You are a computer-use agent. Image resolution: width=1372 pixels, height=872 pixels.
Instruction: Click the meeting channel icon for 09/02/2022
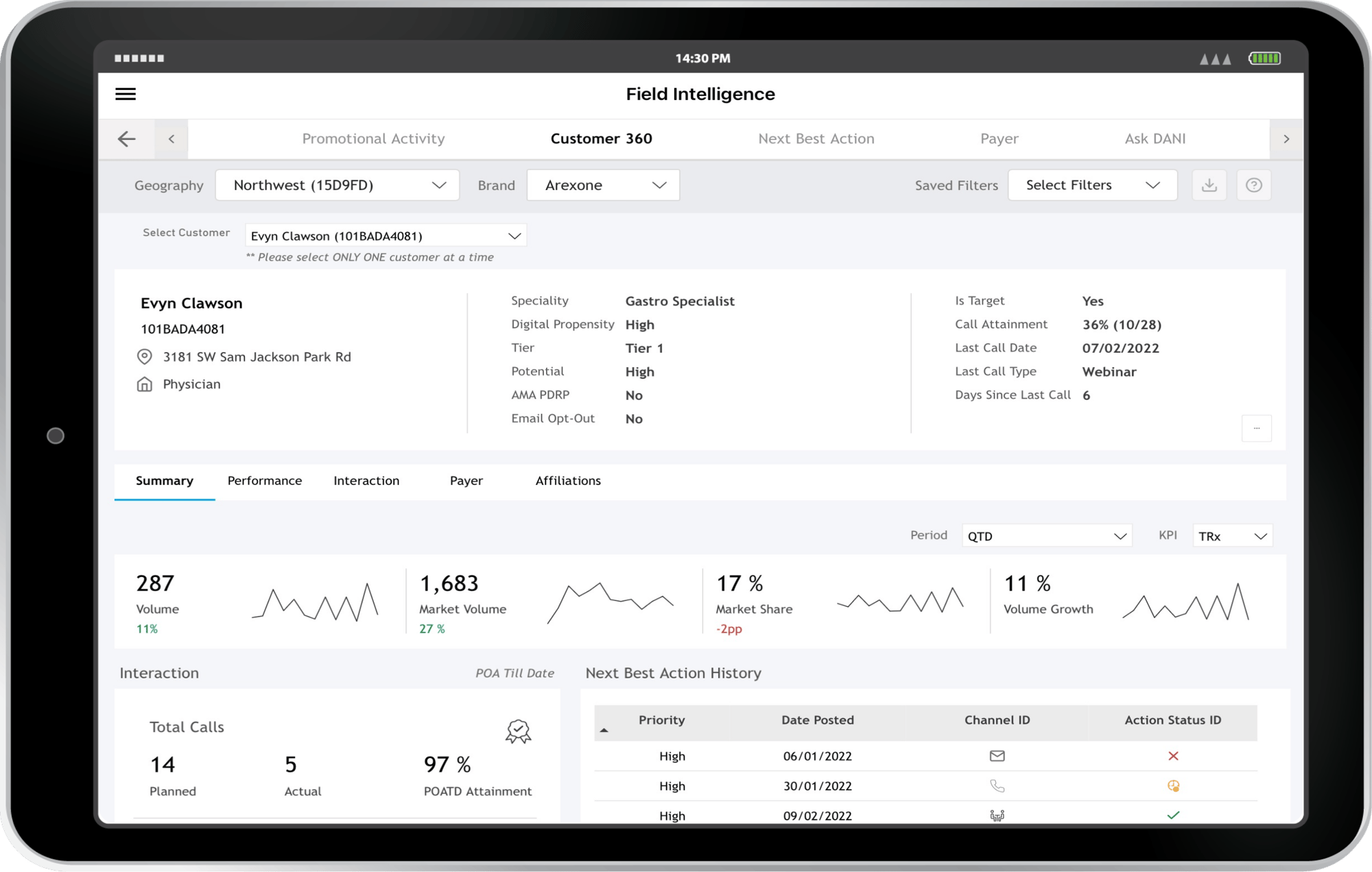point(997,816)
